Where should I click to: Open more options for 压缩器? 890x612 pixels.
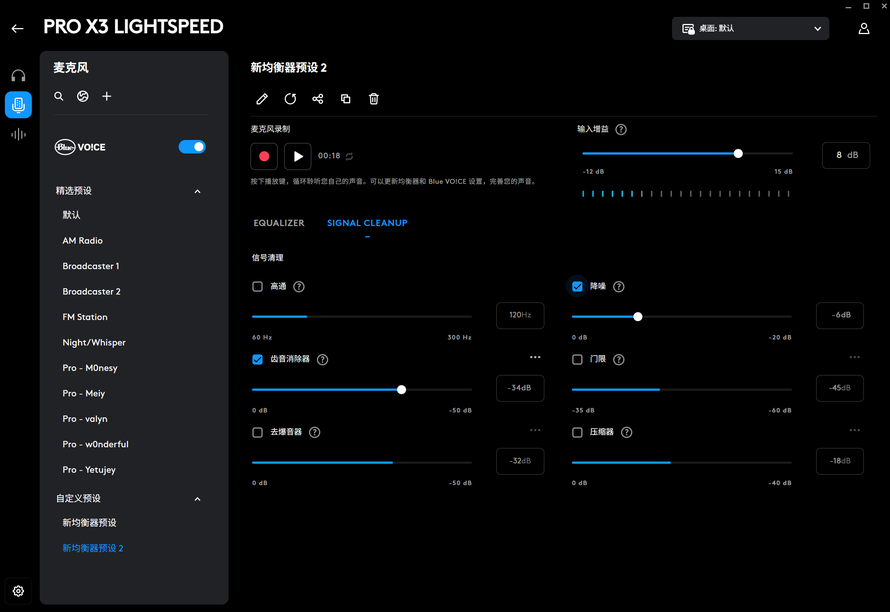click(x=855, y=430)
